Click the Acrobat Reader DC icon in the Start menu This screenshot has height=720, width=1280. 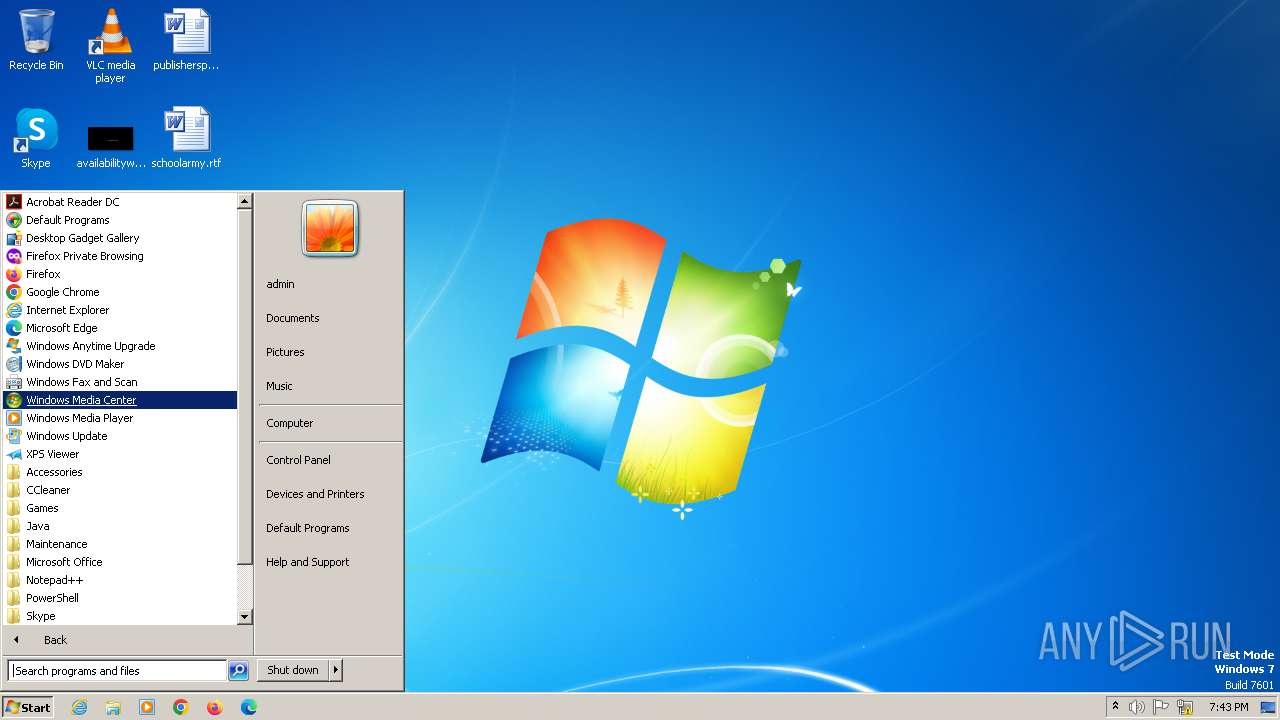[x=14, y=202]
